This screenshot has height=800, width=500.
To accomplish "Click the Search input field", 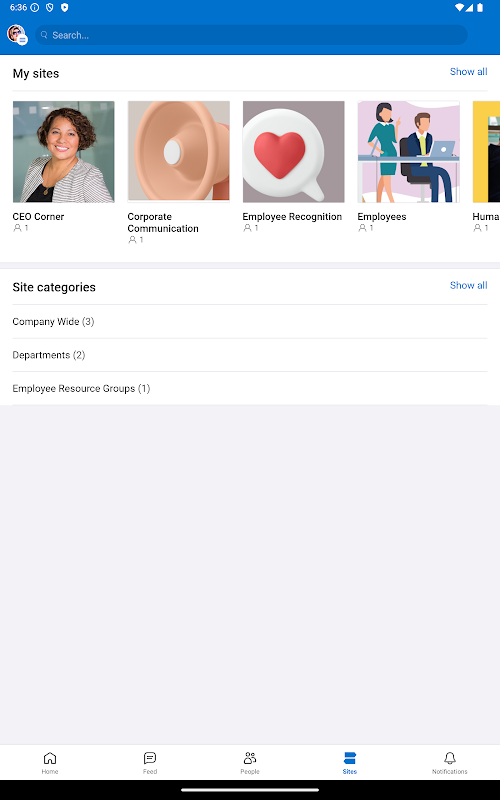I will point(251,35).
